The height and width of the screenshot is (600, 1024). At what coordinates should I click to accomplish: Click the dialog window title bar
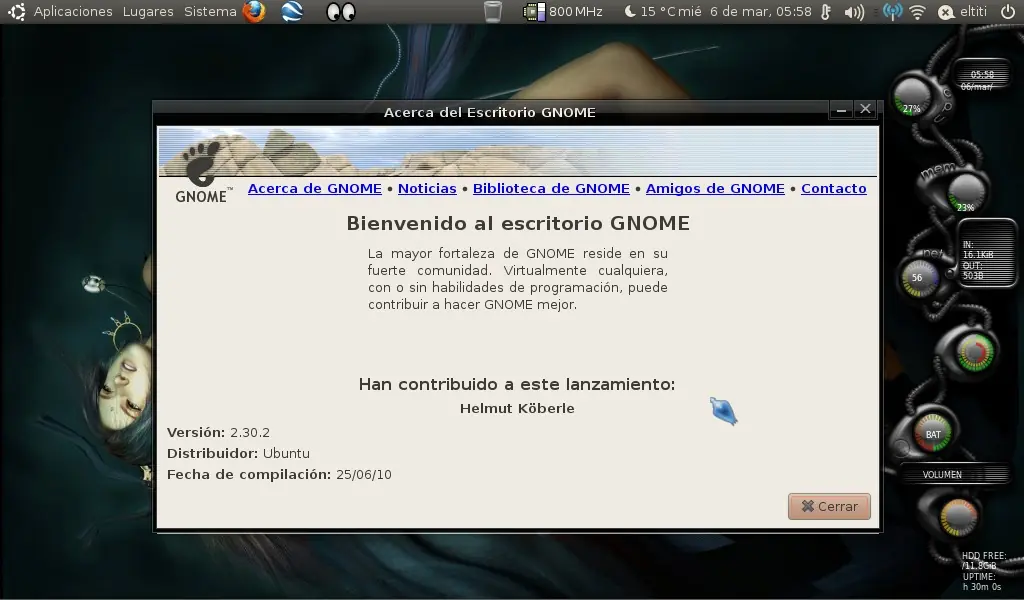490,112
